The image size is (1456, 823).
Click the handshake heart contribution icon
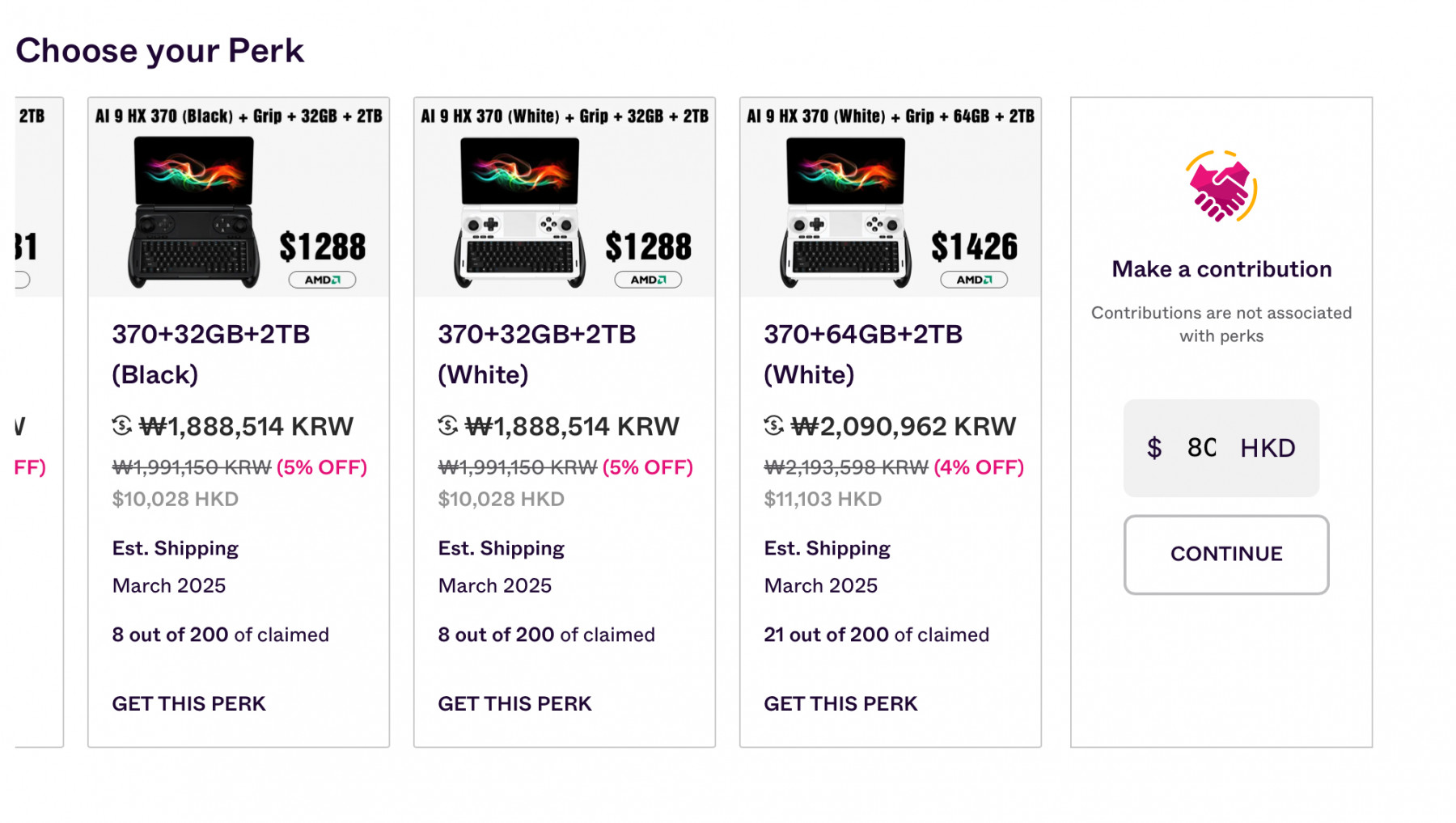coord(1221,187)
